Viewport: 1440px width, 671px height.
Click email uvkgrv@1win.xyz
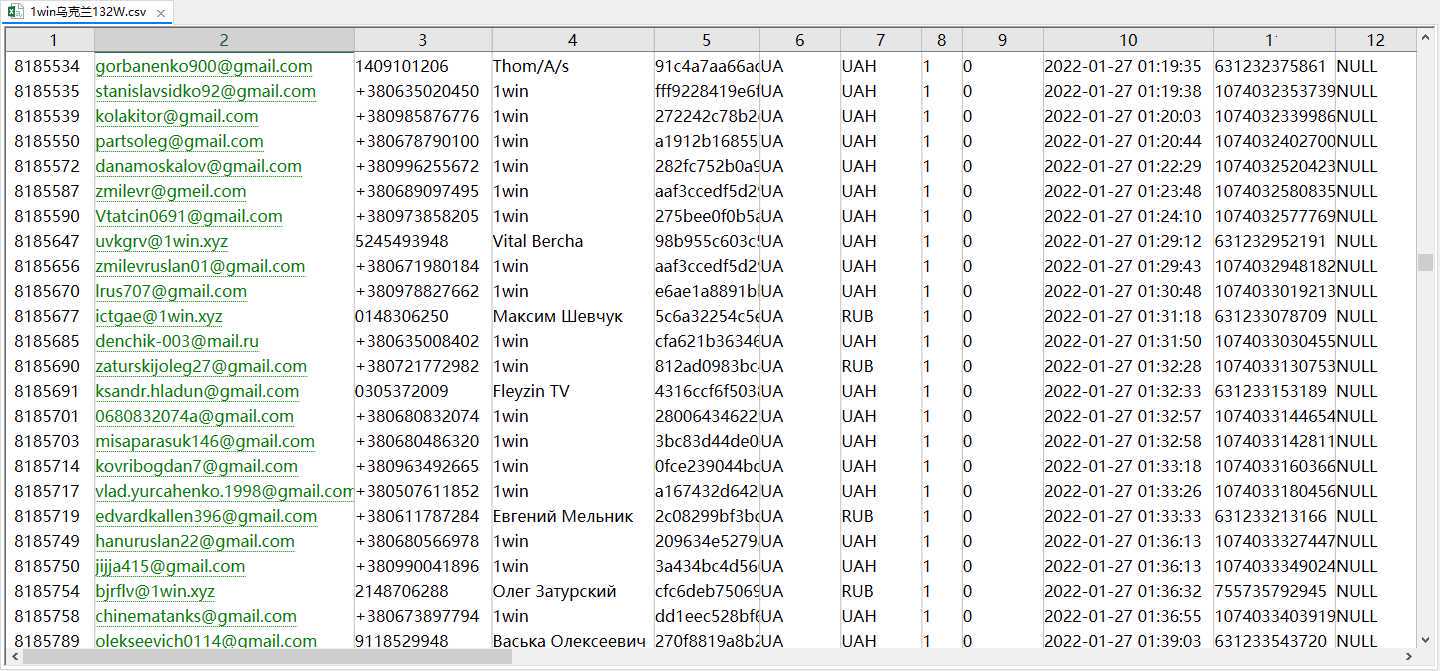[x=162, y=241]
